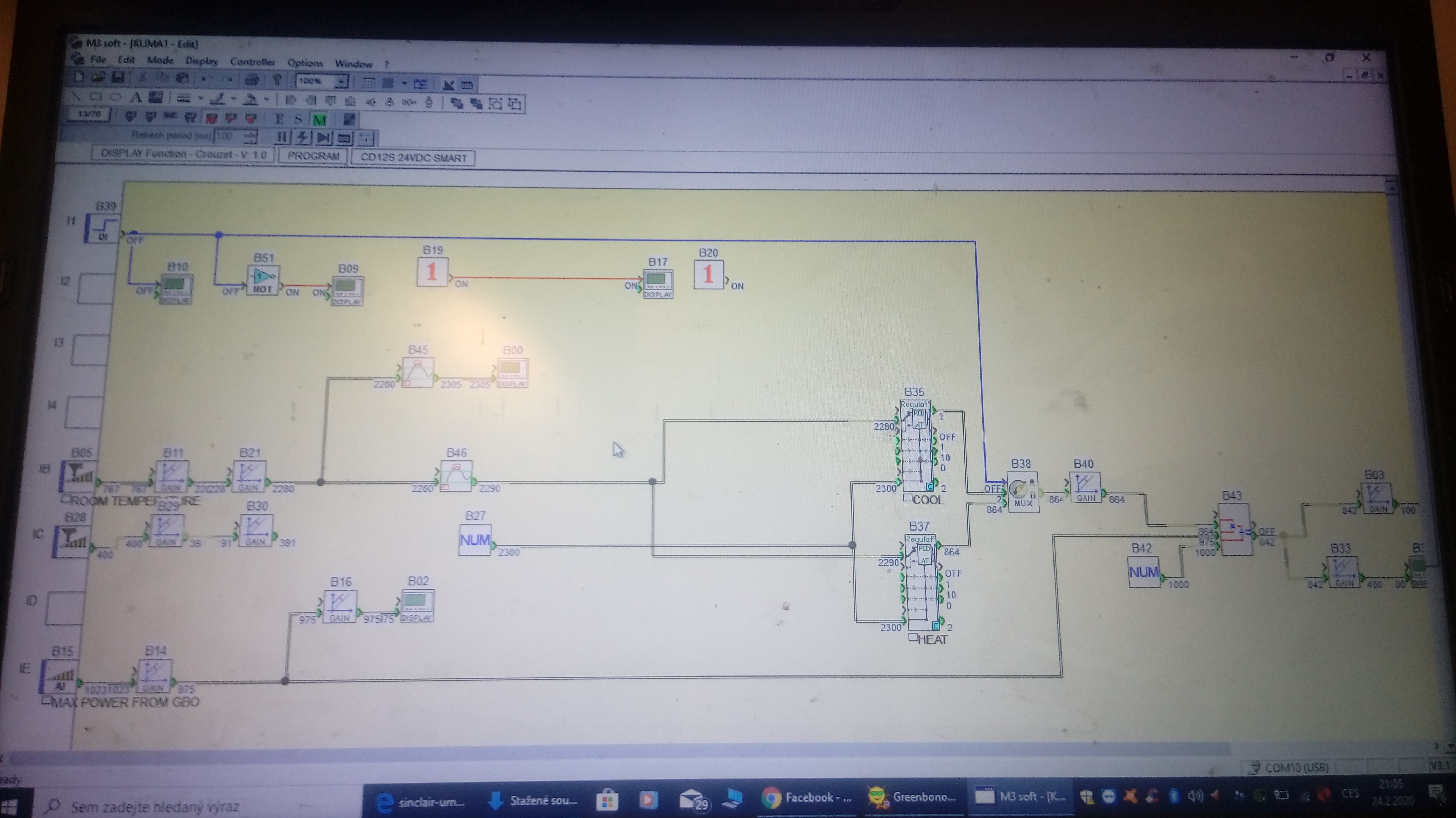
Task: Click the step-forward icon in refresh bar
Action: click(323, 137)
